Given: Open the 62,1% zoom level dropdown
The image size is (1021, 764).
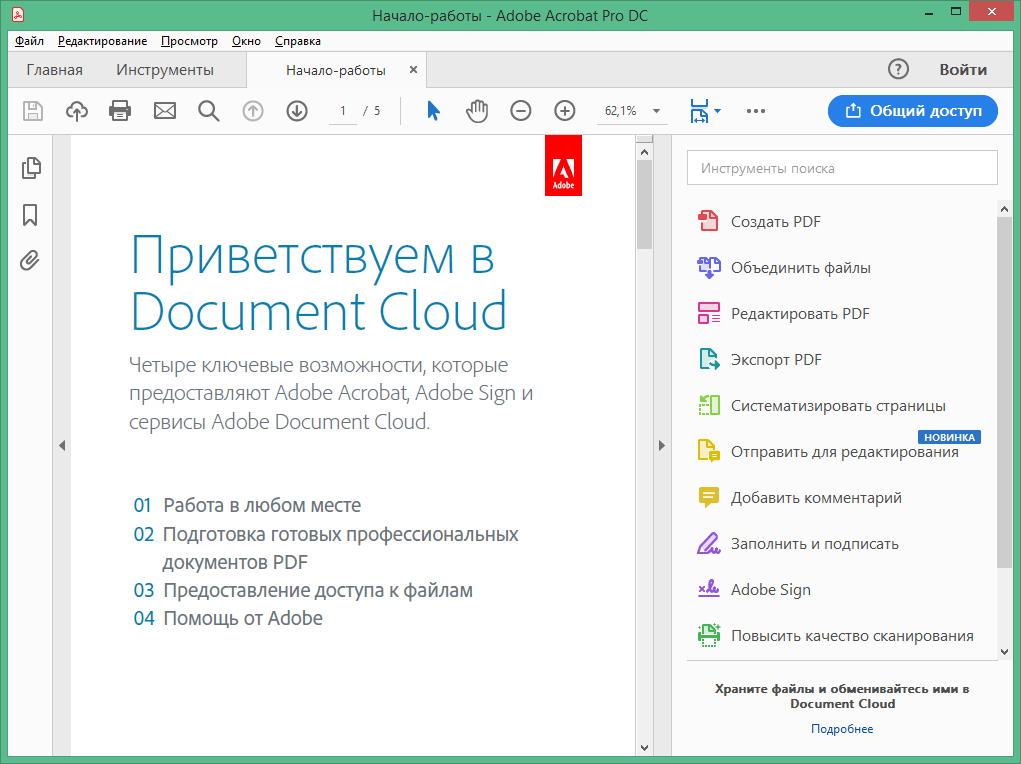Looking at the screenshot, I should (656, 111).
